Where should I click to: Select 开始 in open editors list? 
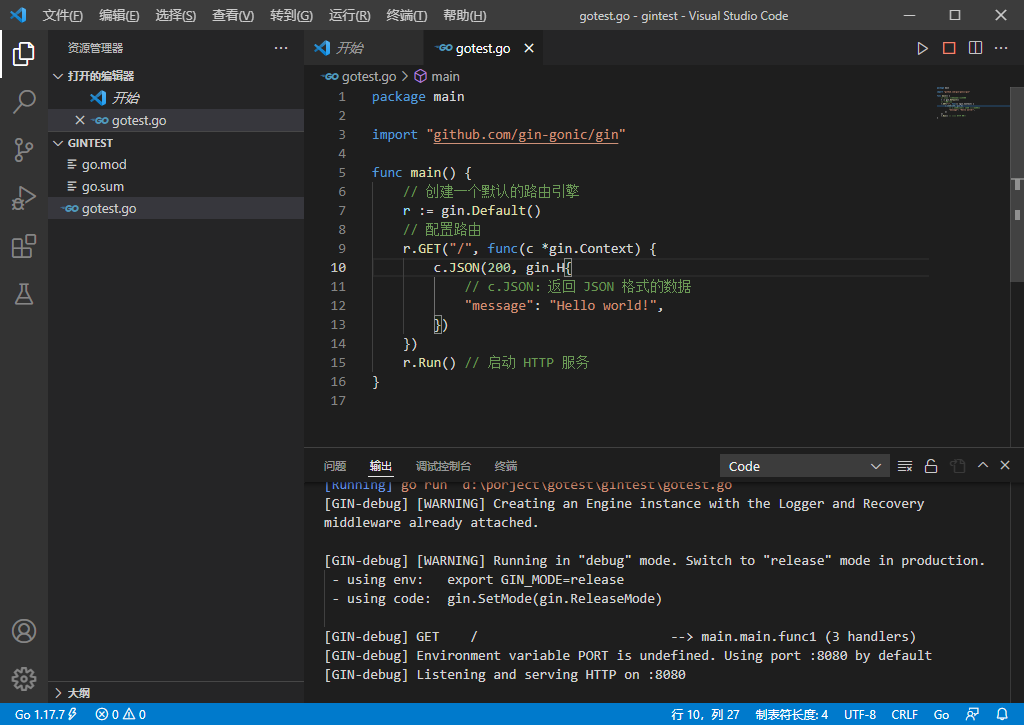pos(176,98)
